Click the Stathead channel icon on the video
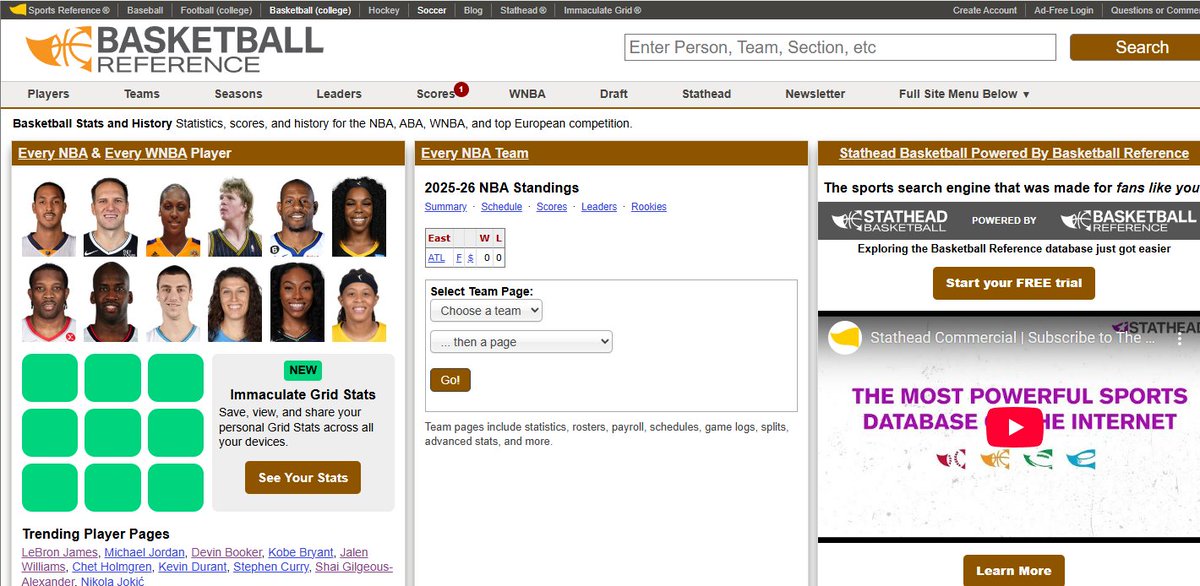 (845, 338)
